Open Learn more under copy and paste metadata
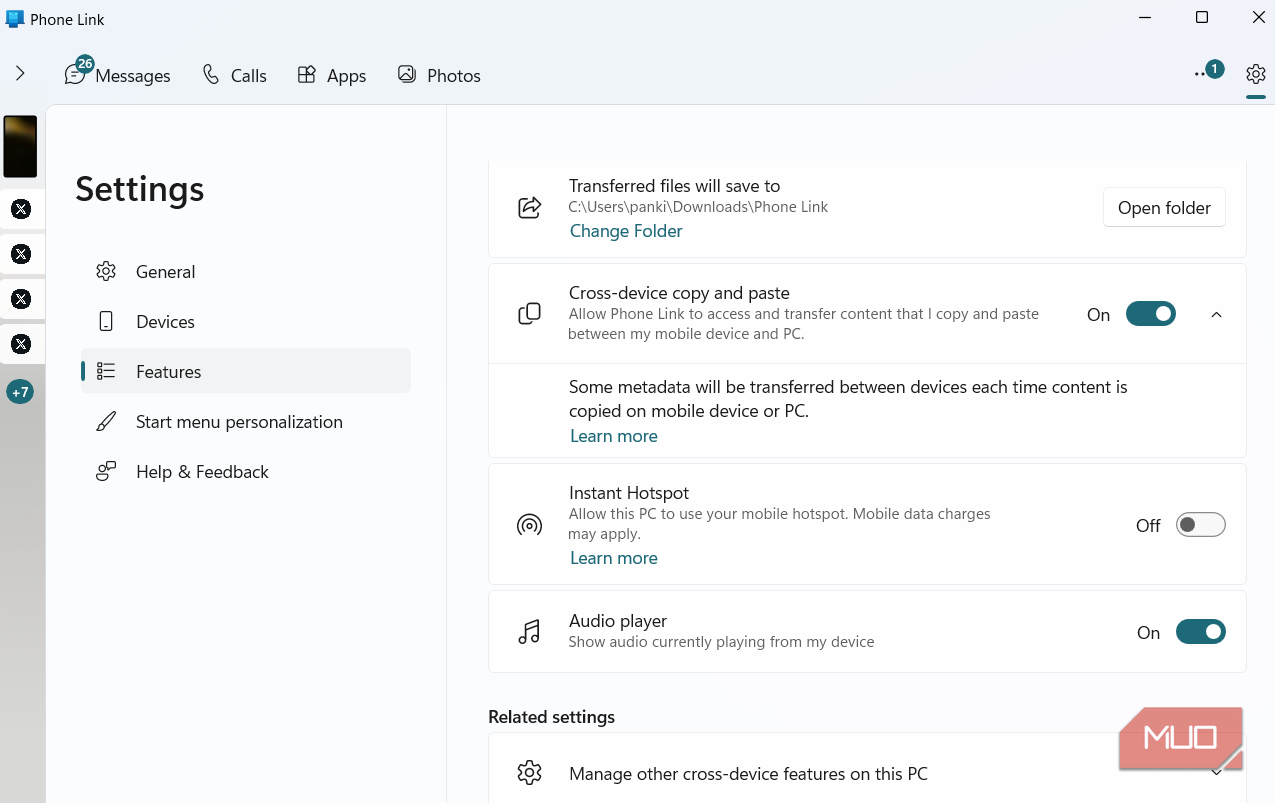Viewport: 1275px width, 803px height. [614, 436]
